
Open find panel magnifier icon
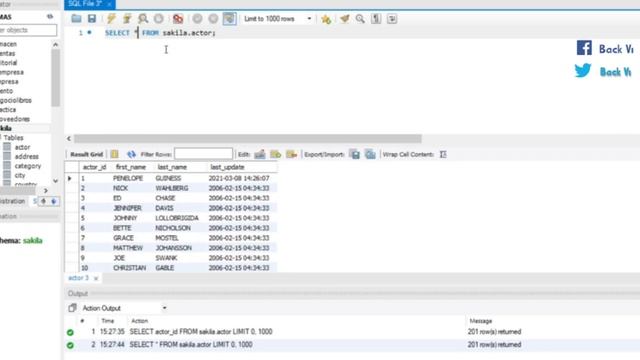(x=360, y=18)
